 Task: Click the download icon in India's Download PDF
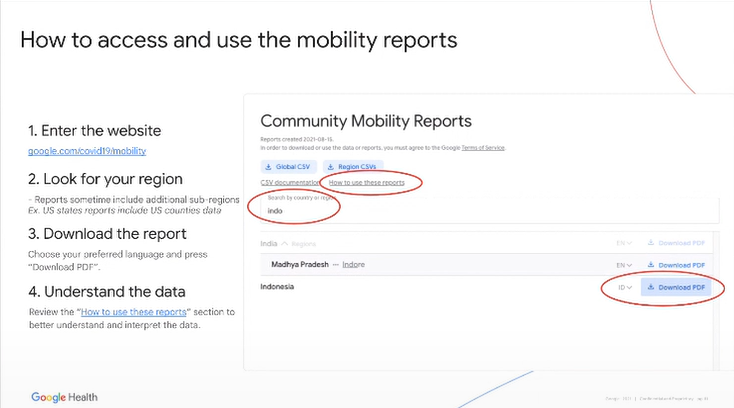[x=651, y=242]
